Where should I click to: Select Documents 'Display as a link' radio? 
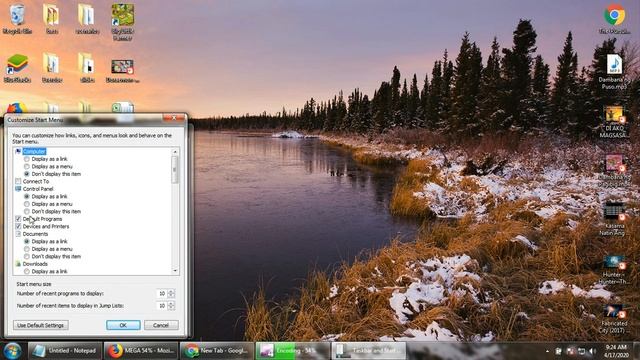tap(27, 241)
